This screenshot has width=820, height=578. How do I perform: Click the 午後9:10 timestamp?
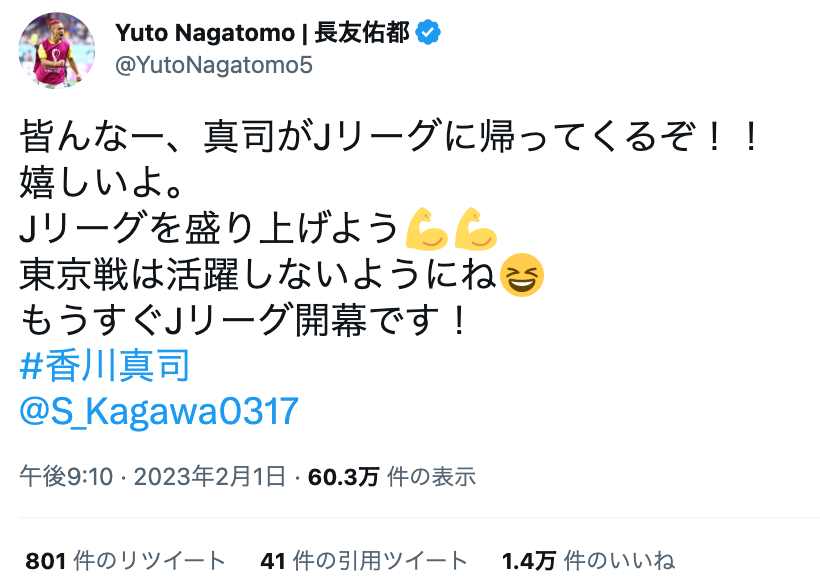(66, 477)
